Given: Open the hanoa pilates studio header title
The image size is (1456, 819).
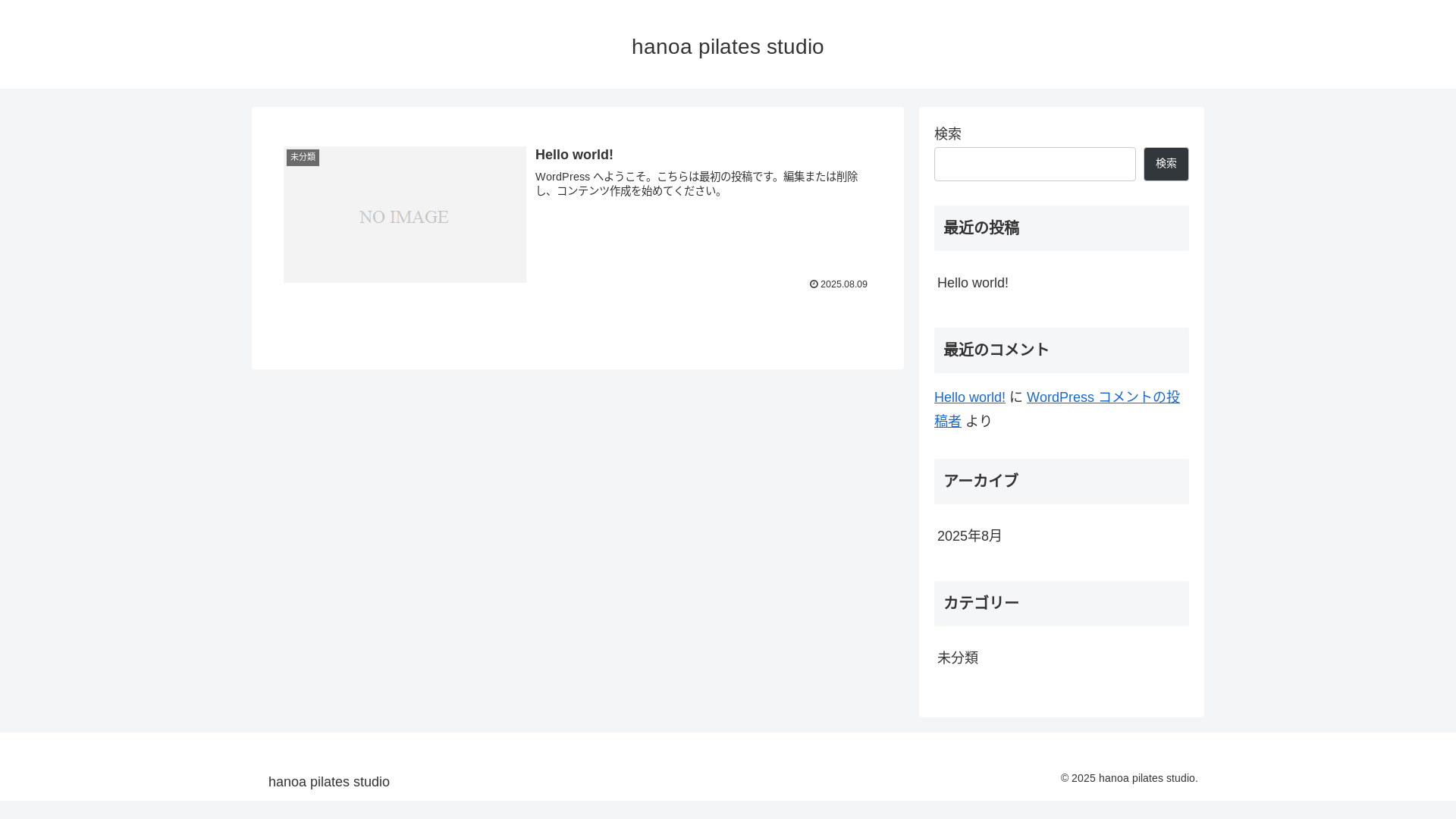Looking at the screenshot, I should point(727,47).
